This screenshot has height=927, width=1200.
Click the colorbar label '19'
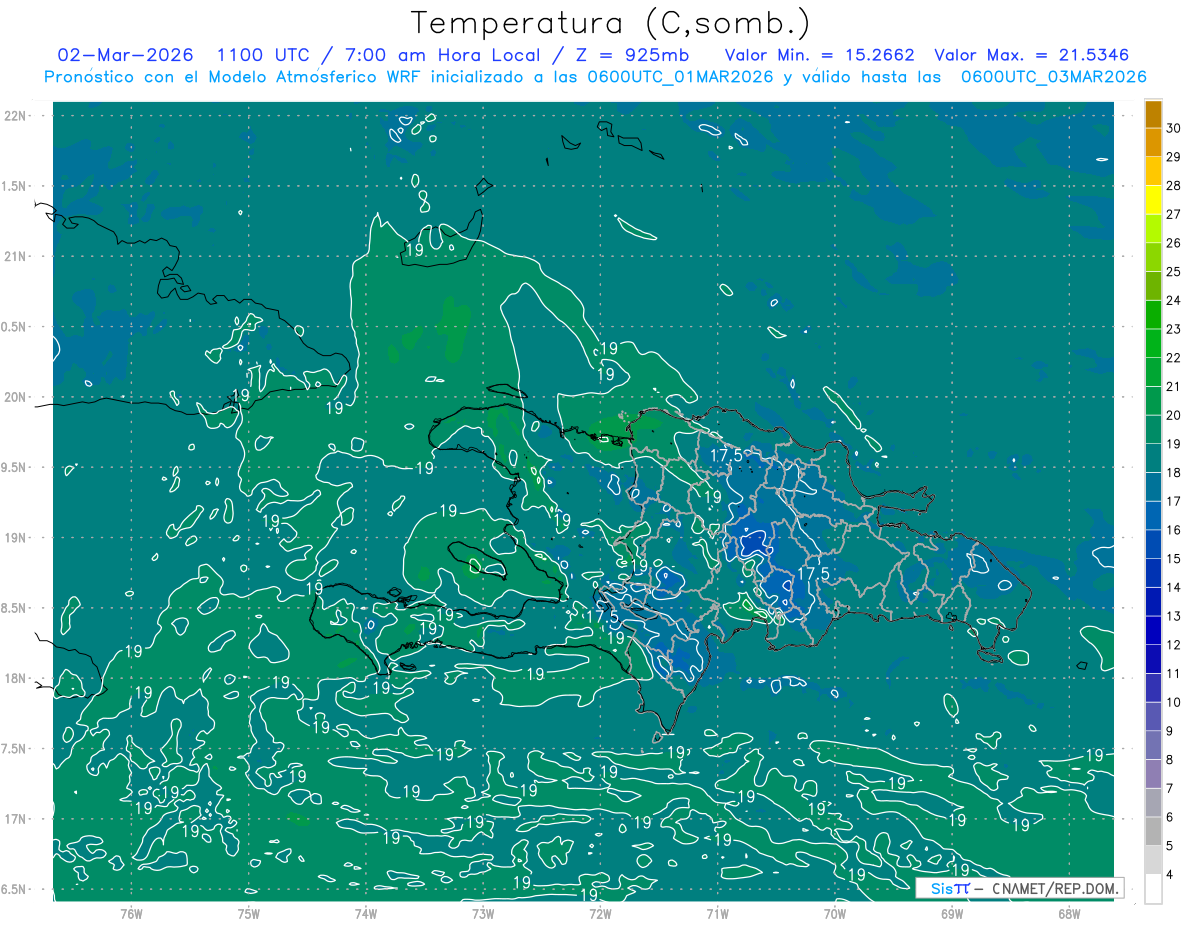point(1173,444)
